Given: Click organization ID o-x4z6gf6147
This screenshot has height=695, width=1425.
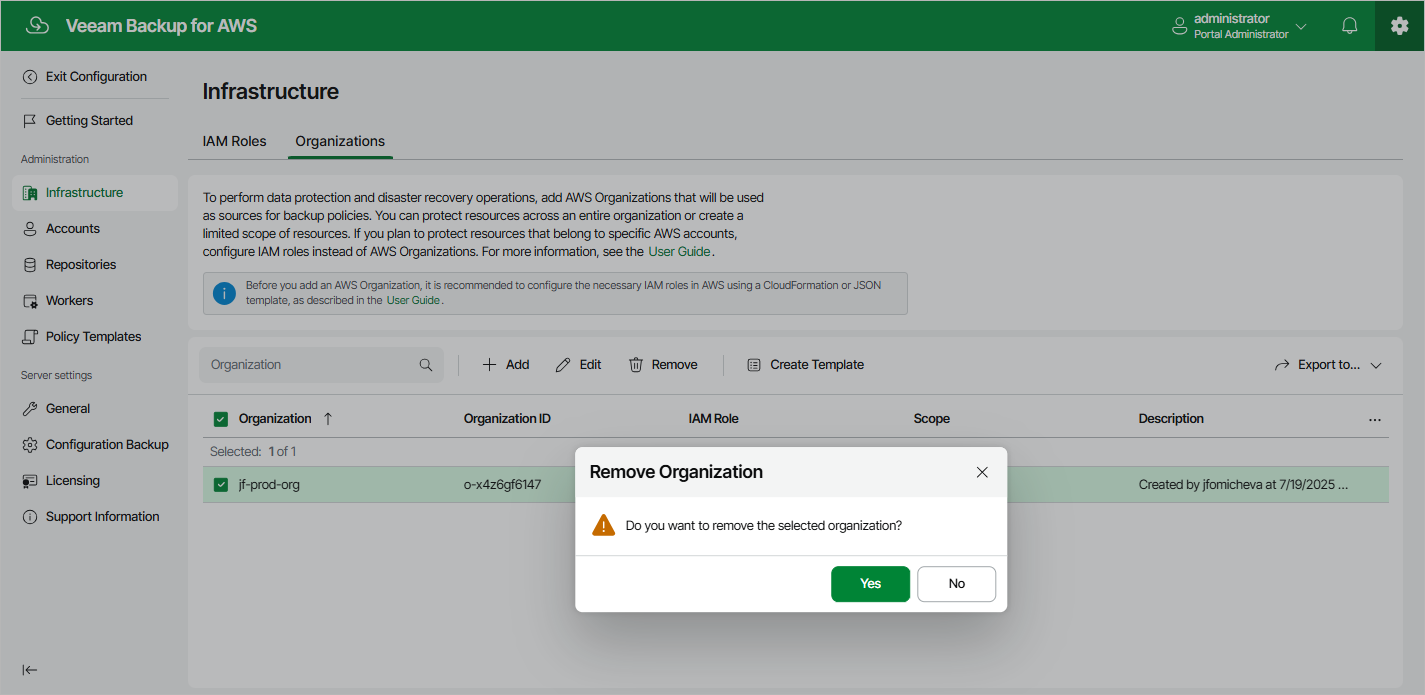Looking at the screenshot, I should 502,485.
